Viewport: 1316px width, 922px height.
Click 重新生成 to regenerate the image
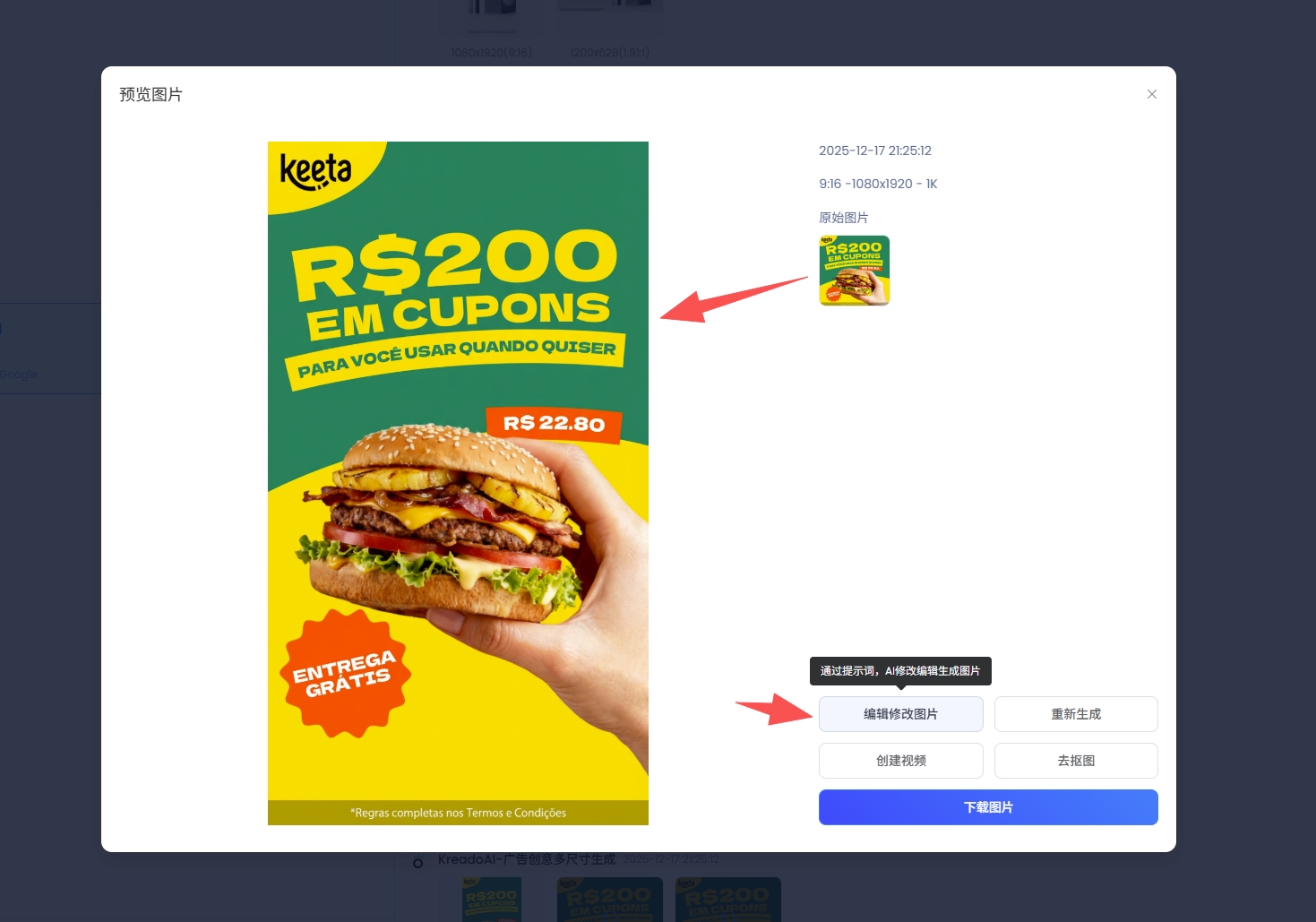click(x=1076, y=714)
